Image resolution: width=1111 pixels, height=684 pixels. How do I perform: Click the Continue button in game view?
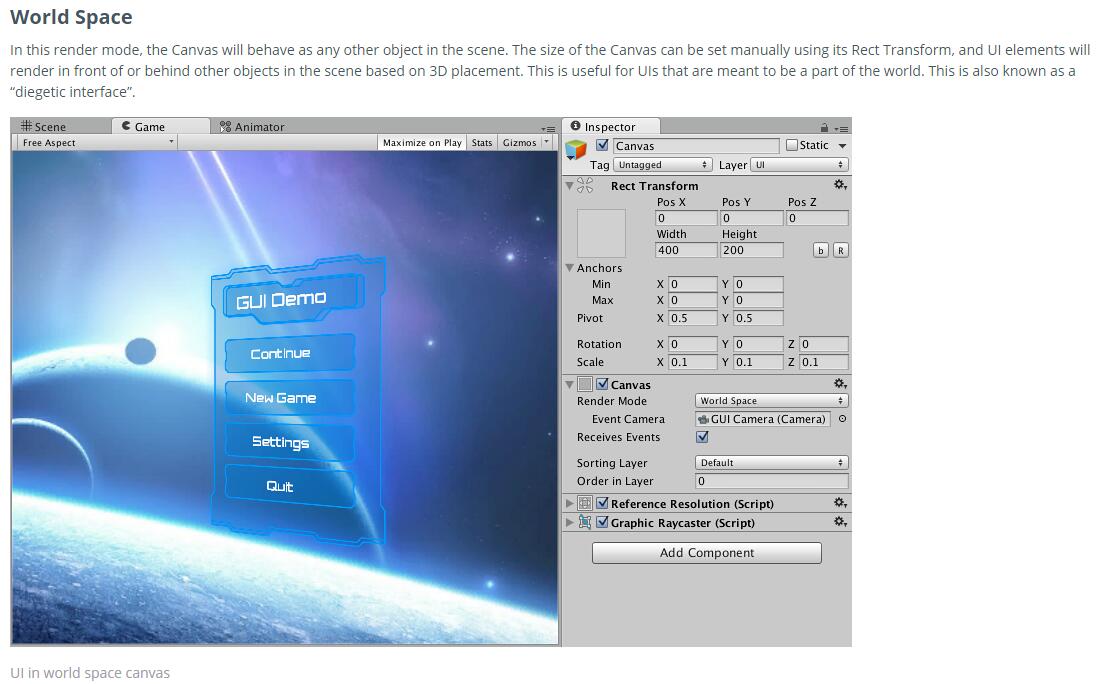(x=289, y=353)
